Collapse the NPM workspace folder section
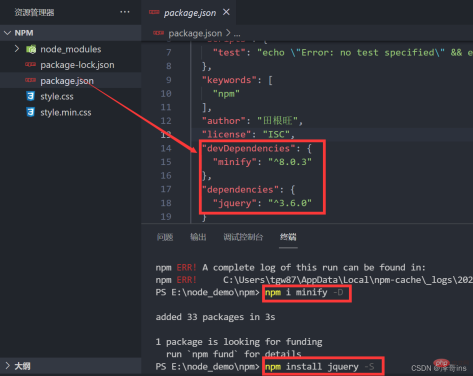Image resolution: width=473 pixels, height=376 pixels. 7,33
